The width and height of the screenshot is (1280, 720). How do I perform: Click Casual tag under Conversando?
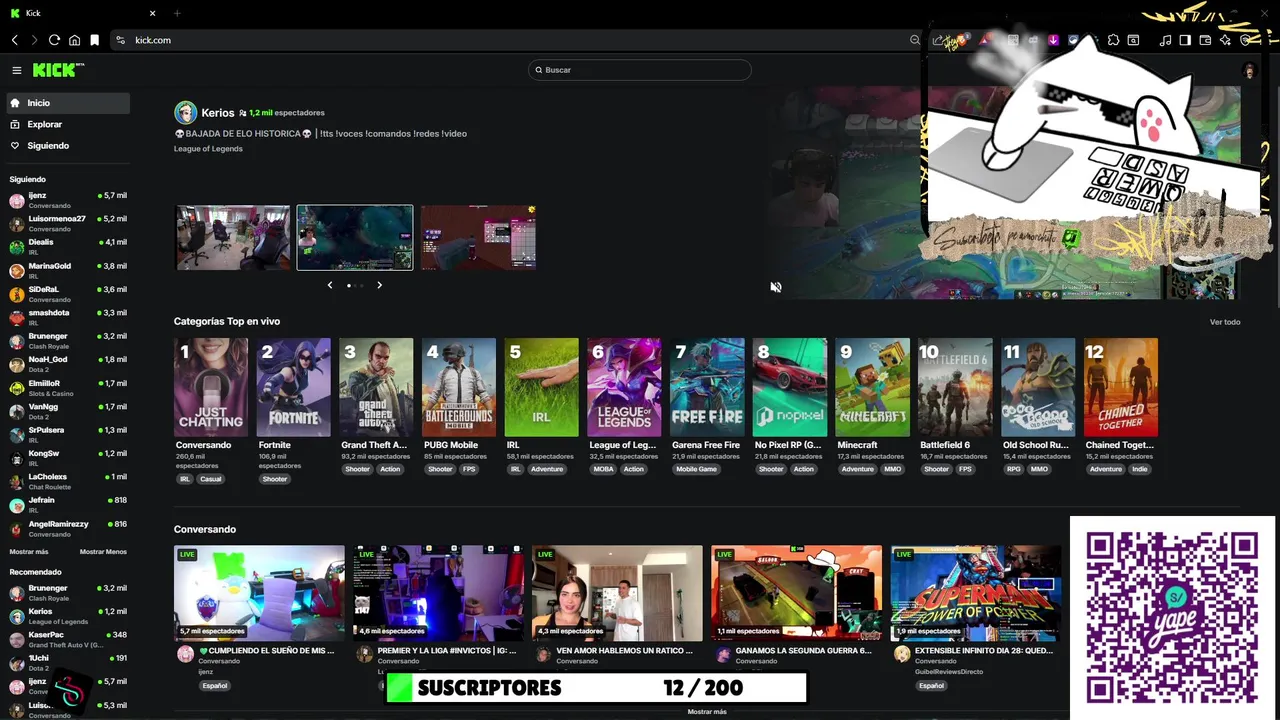(x=211, y=479)
